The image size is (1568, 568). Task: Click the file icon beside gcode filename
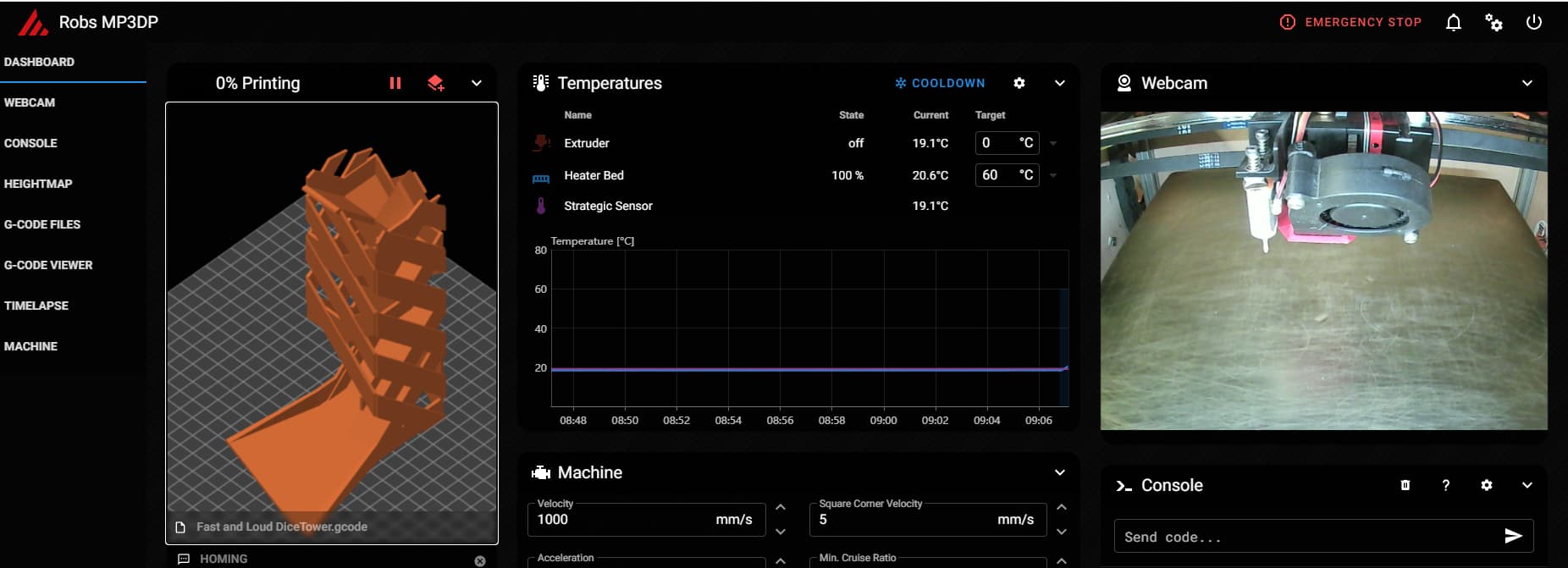click(180, 527)
